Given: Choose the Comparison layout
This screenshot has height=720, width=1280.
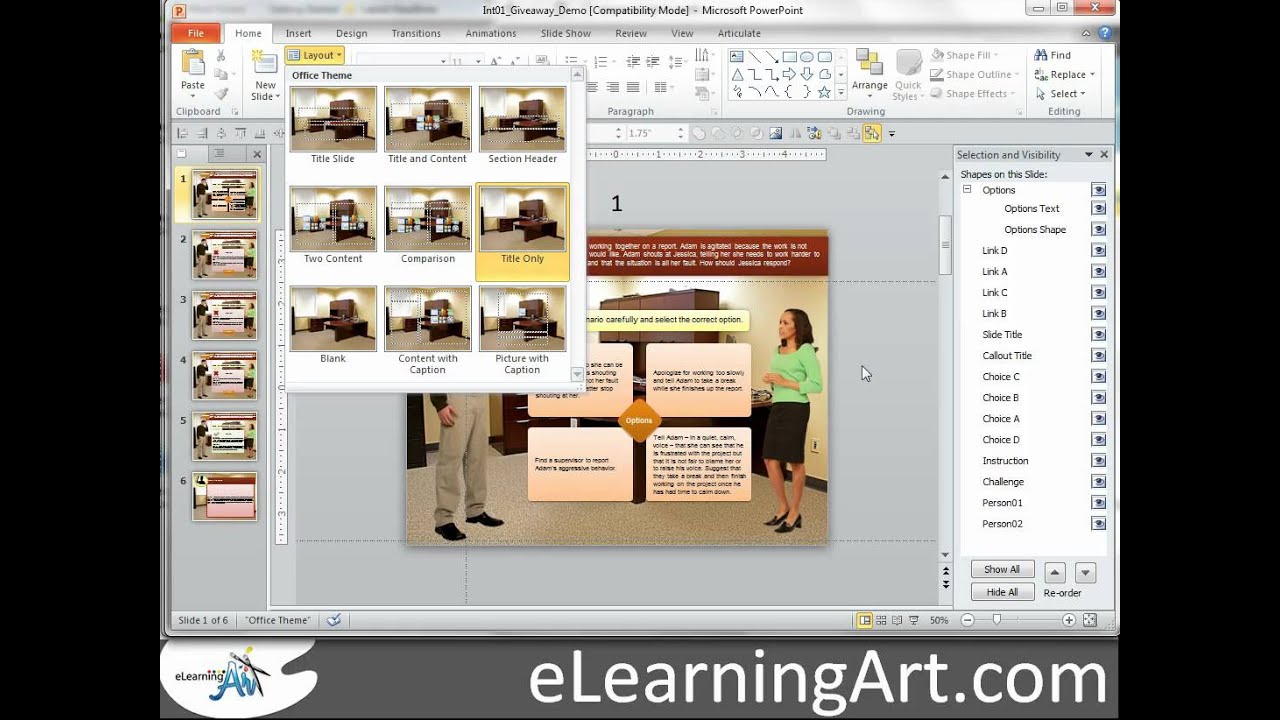Looking at the screenshot, I should [427, 225].
